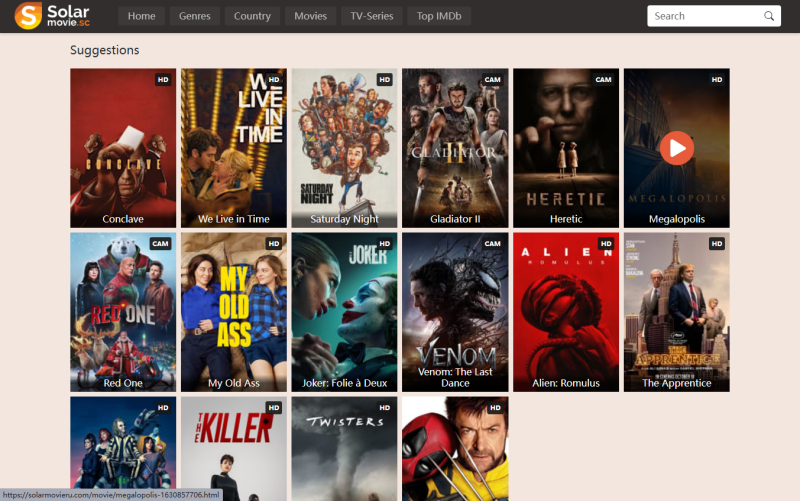
Task: Click The Apprentice title link
Action: pos(677,383)
